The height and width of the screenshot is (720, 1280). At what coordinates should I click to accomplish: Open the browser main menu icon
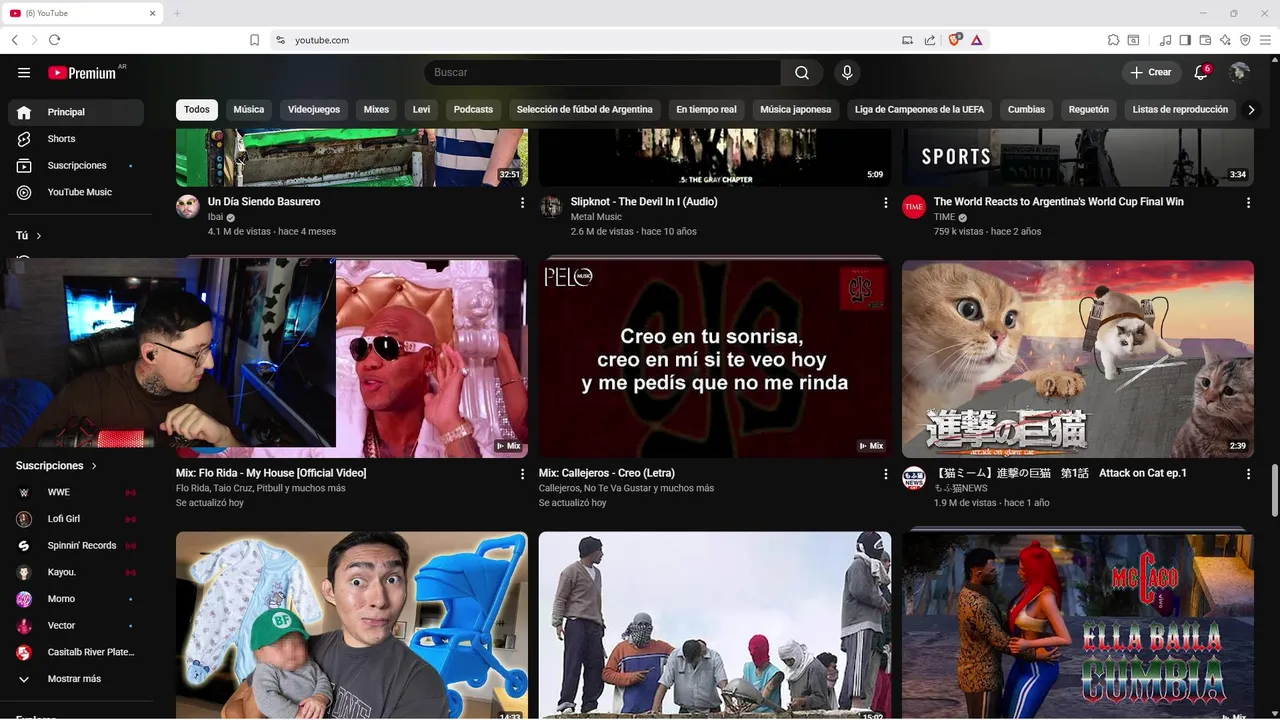tap(1265, 40)
